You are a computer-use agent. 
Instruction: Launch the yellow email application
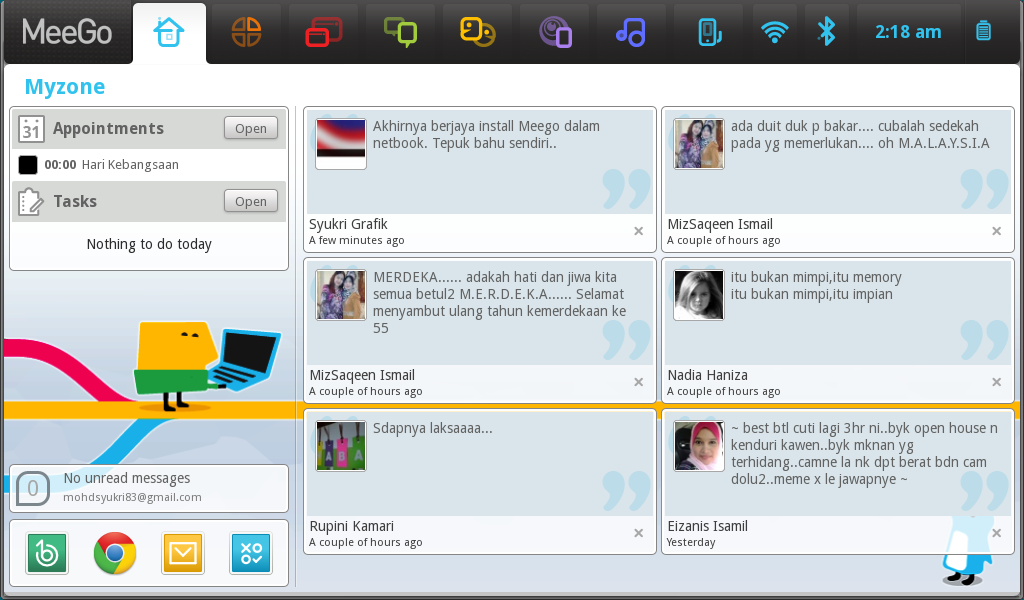pos(182,553)
